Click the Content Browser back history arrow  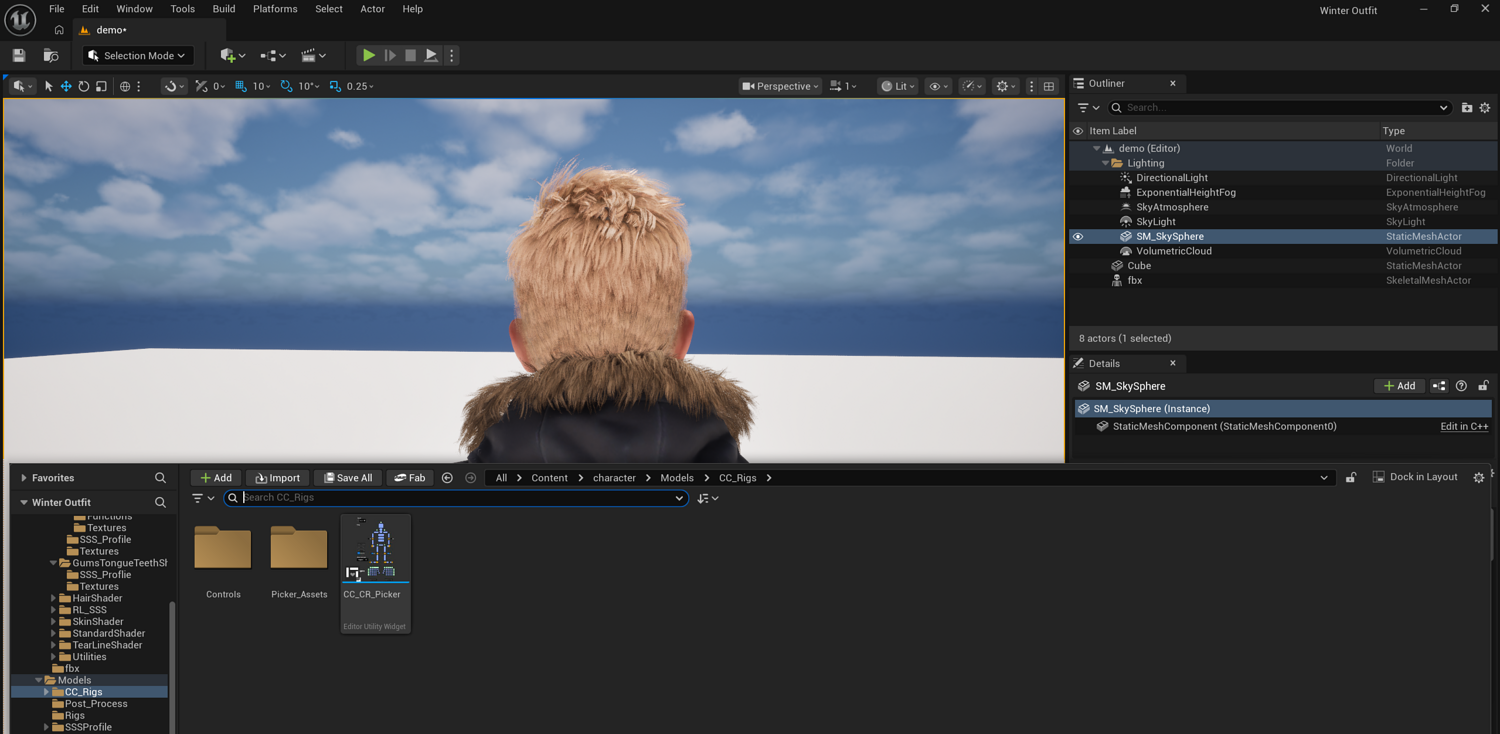tap(447, 478)
